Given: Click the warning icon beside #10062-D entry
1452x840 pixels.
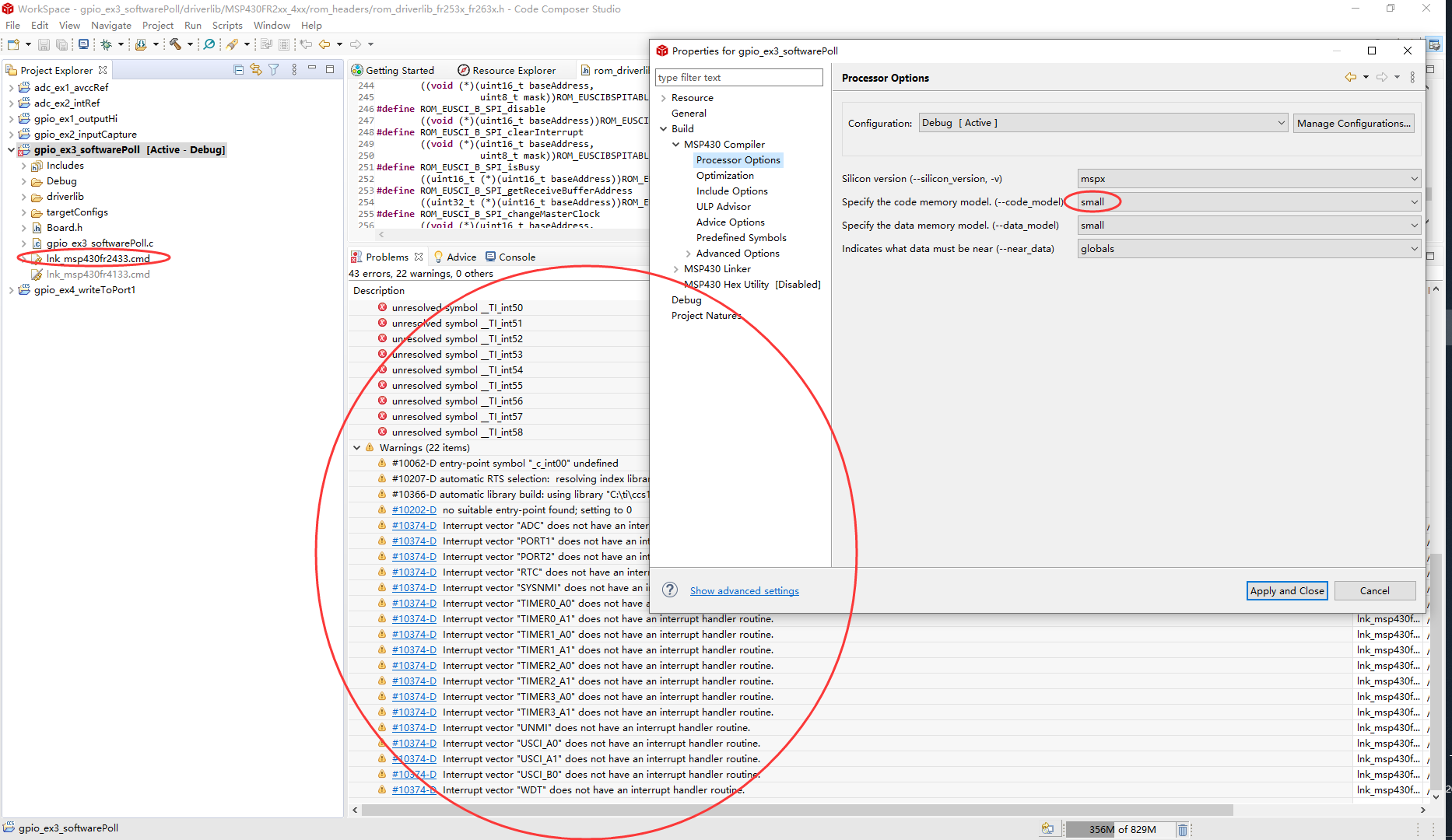Looking at the screenshot, I should pyautogui.click(x=382, y=463).
